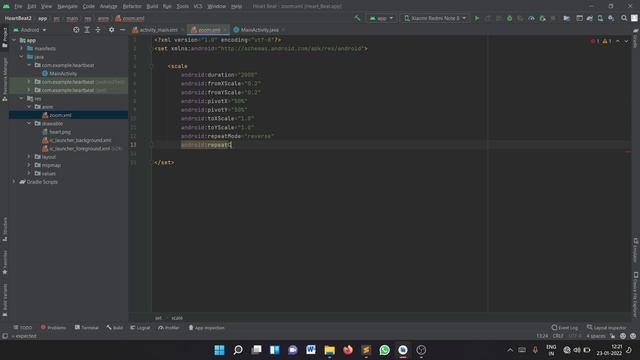
Task: Click the Resource Manager side tab
Action: [5, 79]
